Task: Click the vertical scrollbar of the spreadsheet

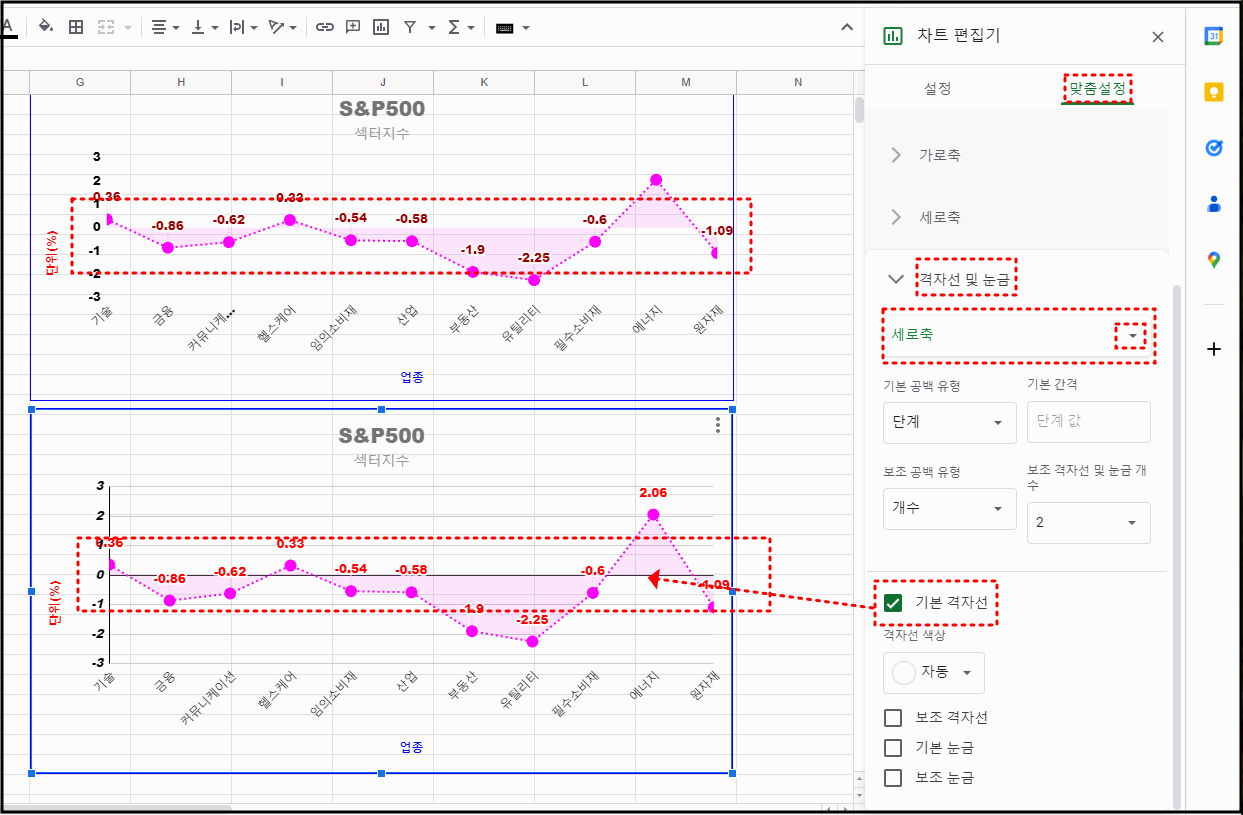Action: [x=859, y=109]
